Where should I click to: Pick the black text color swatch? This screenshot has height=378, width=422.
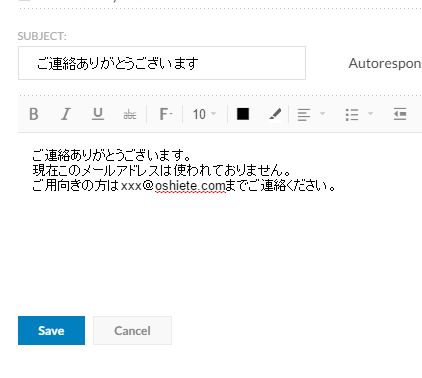243,114
